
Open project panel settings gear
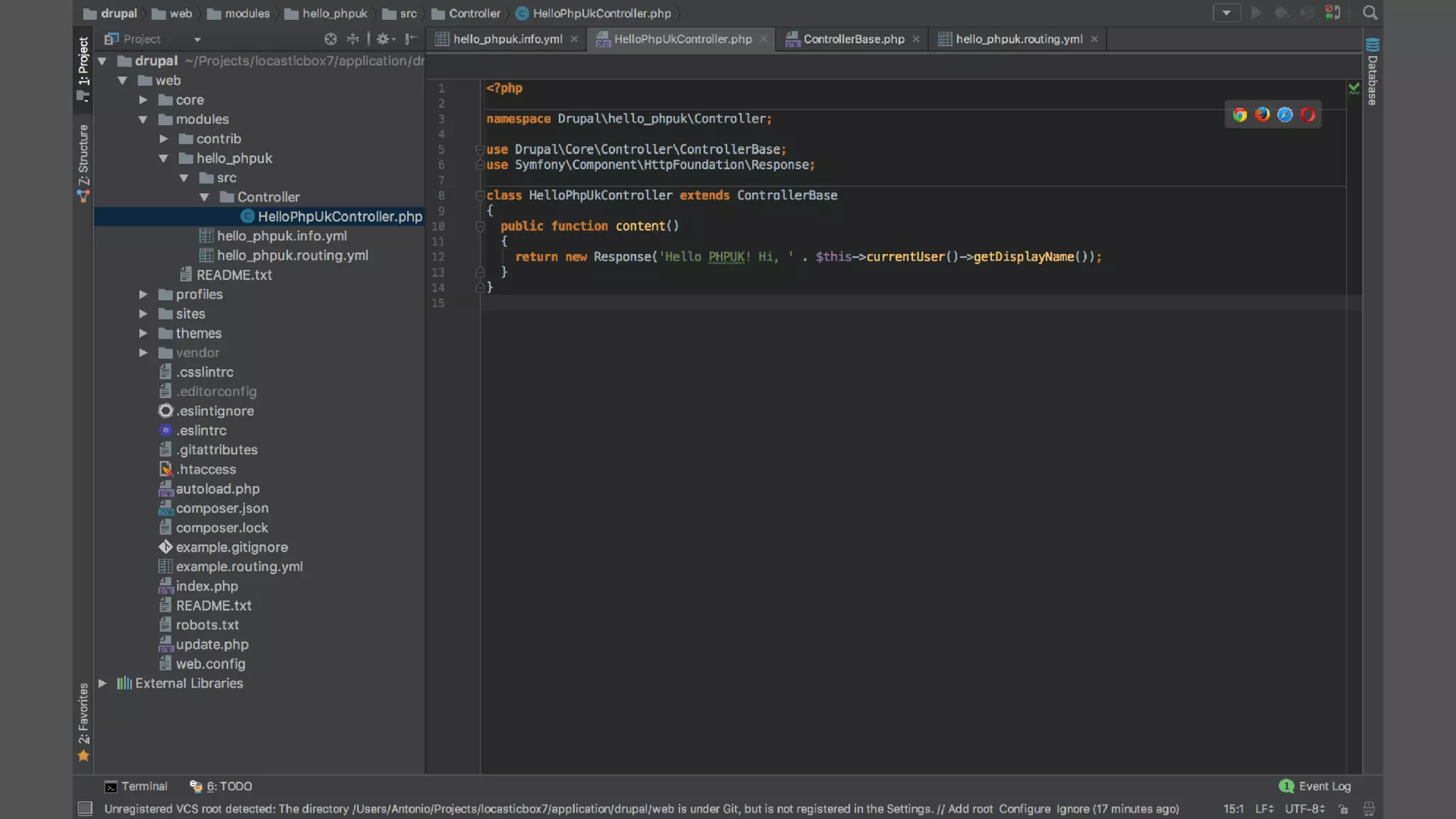[x=383, y=39]
